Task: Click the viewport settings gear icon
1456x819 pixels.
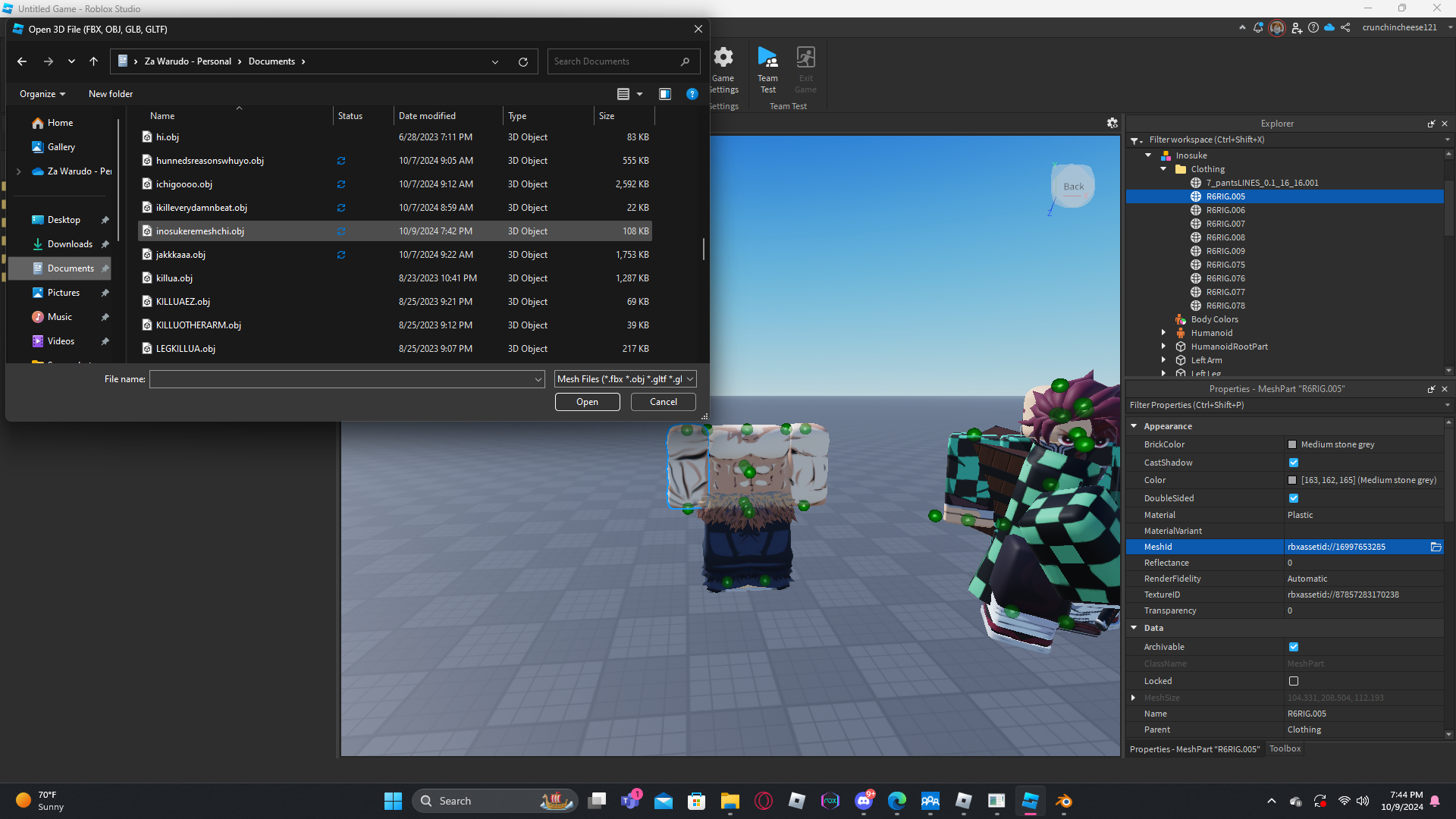Action: [x=1112, y=123]
